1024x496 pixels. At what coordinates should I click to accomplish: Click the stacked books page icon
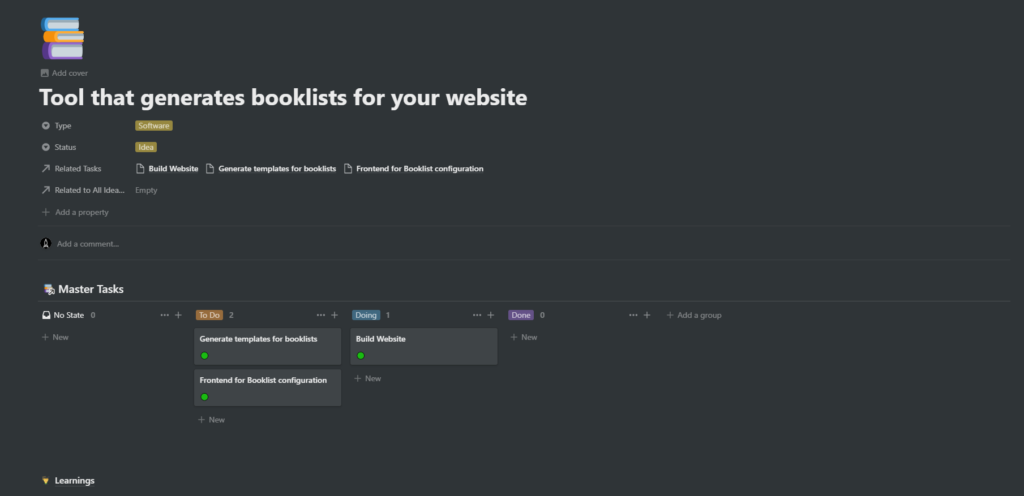coord(62,38)
